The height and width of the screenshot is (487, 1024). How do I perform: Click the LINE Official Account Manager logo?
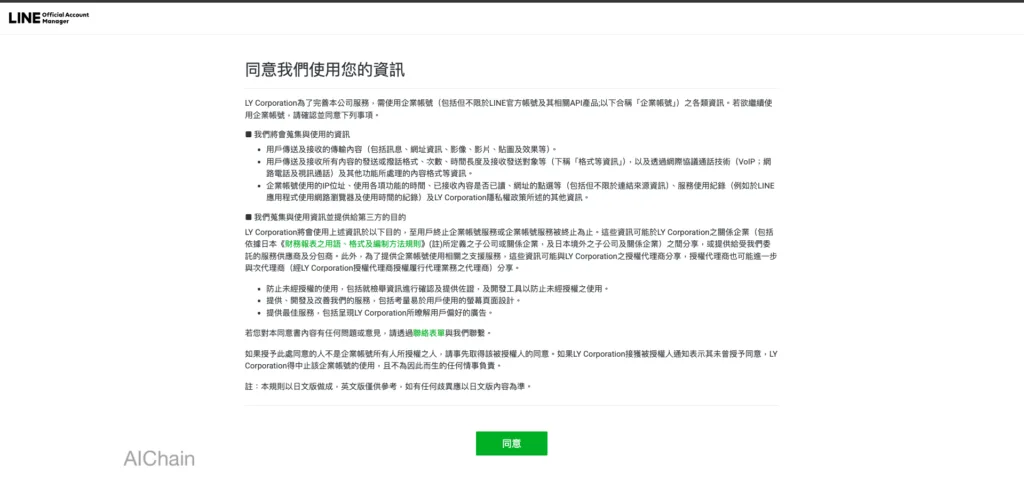coord(42,17)
